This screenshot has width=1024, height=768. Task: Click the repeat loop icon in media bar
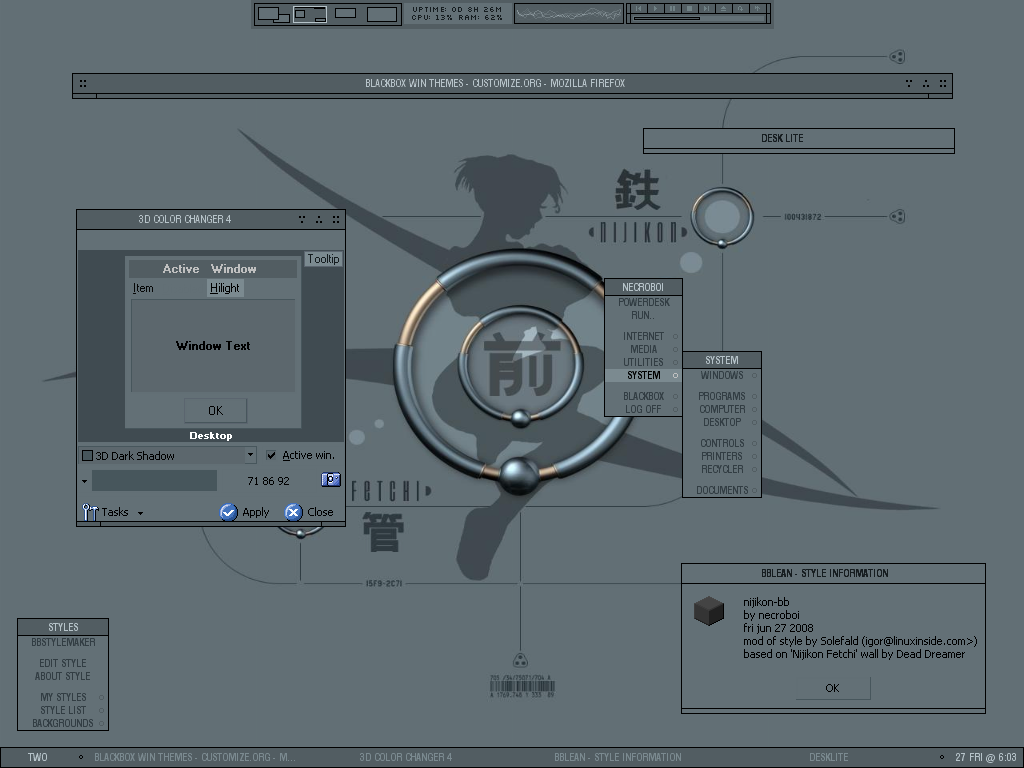741,8
